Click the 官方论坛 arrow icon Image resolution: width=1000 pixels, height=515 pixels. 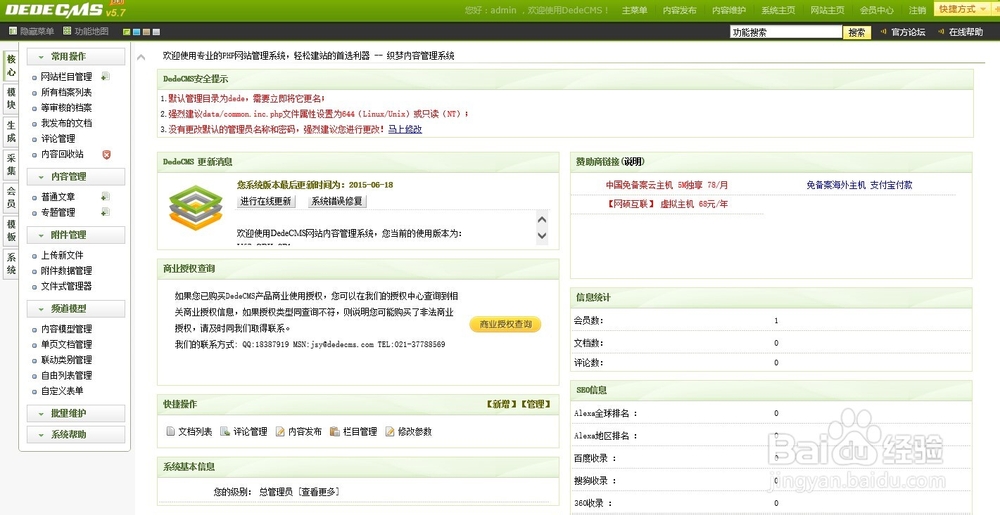click(884, 31)
